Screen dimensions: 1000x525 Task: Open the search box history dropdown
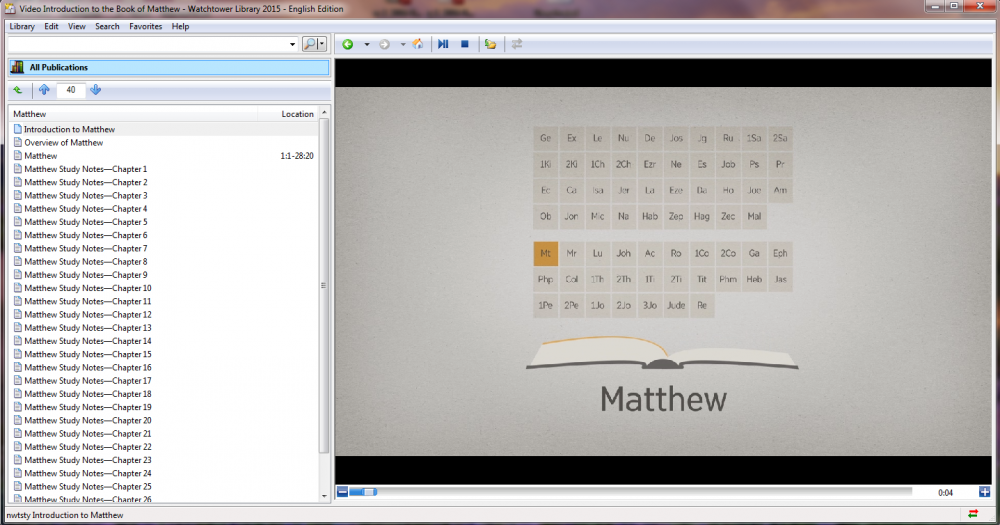292,44
